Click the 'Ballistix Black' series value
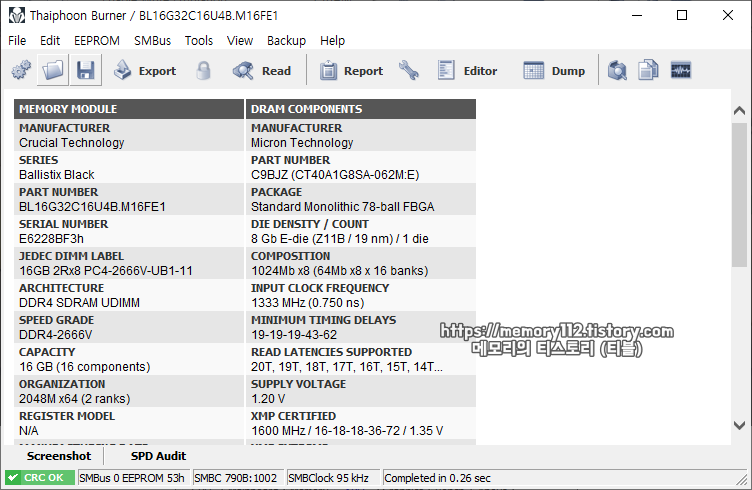Screen dimensions: 752x490 [57, 175]
